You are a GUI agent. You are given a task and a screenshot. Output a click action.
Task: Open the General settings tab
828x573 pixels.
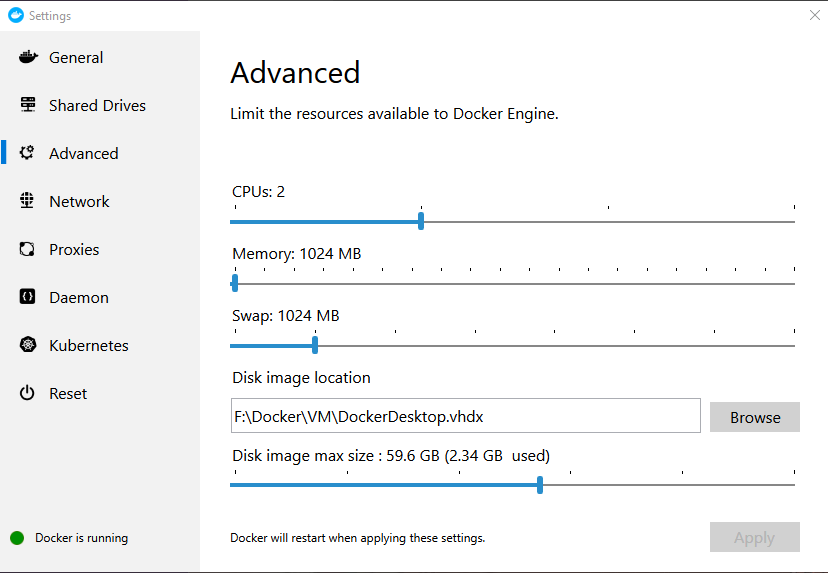point(76,57)
